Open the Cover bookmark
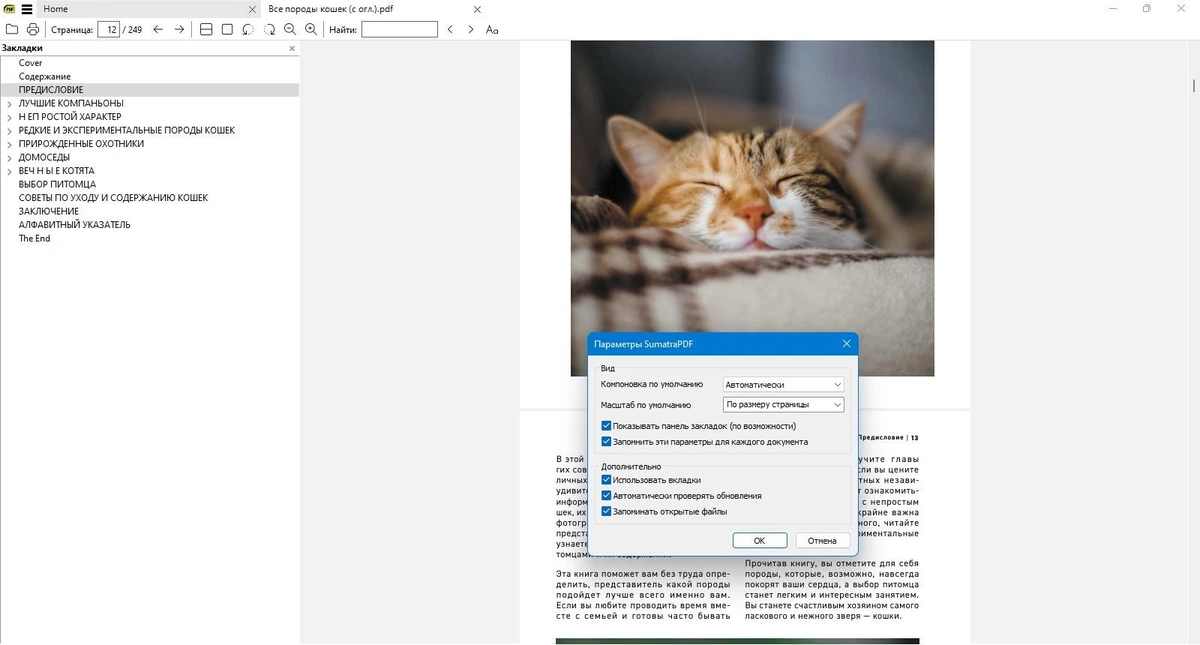Screen dimensions: 1200x645 click(30, 63)
